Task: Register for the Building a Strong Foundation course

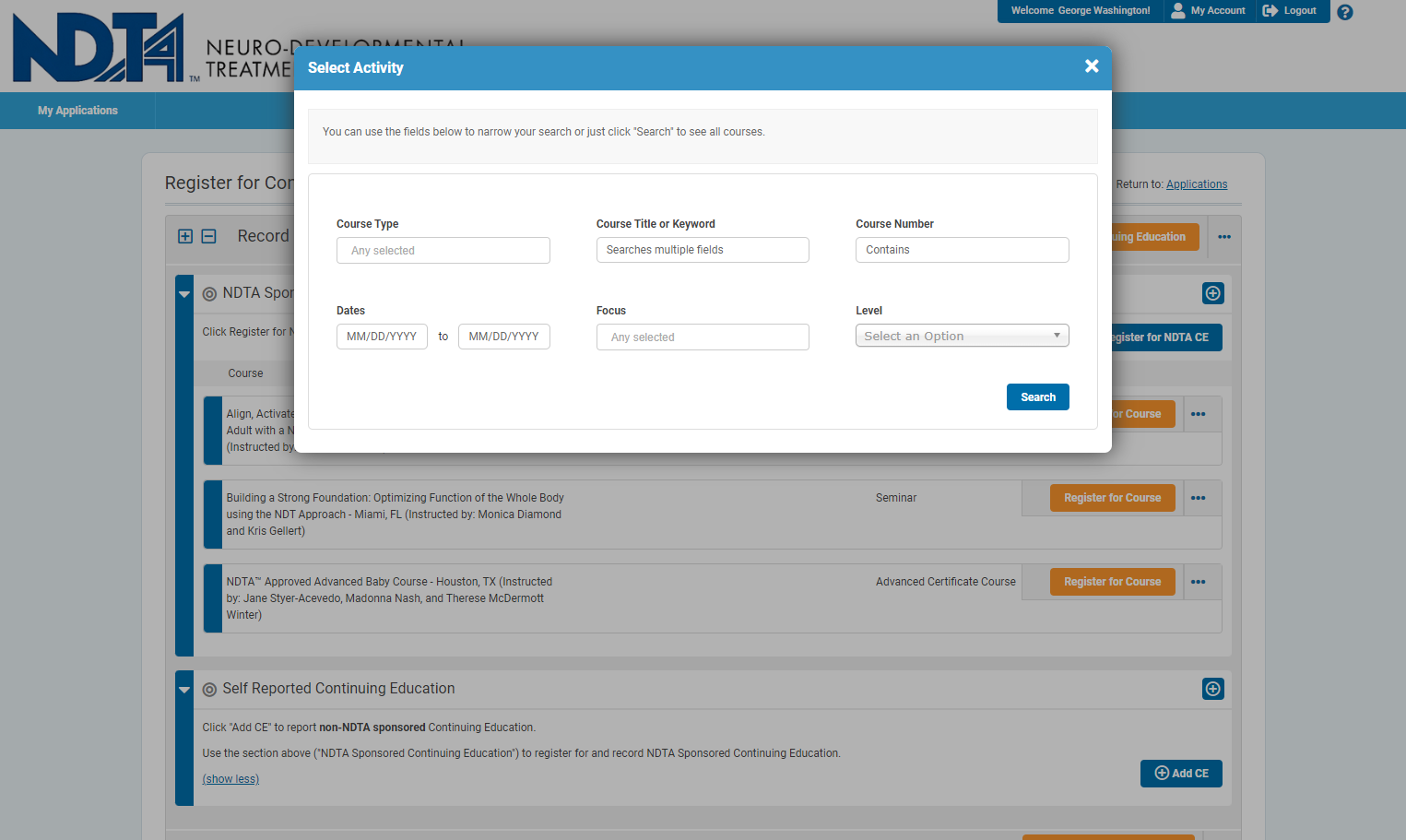Action: [1113, 498]
